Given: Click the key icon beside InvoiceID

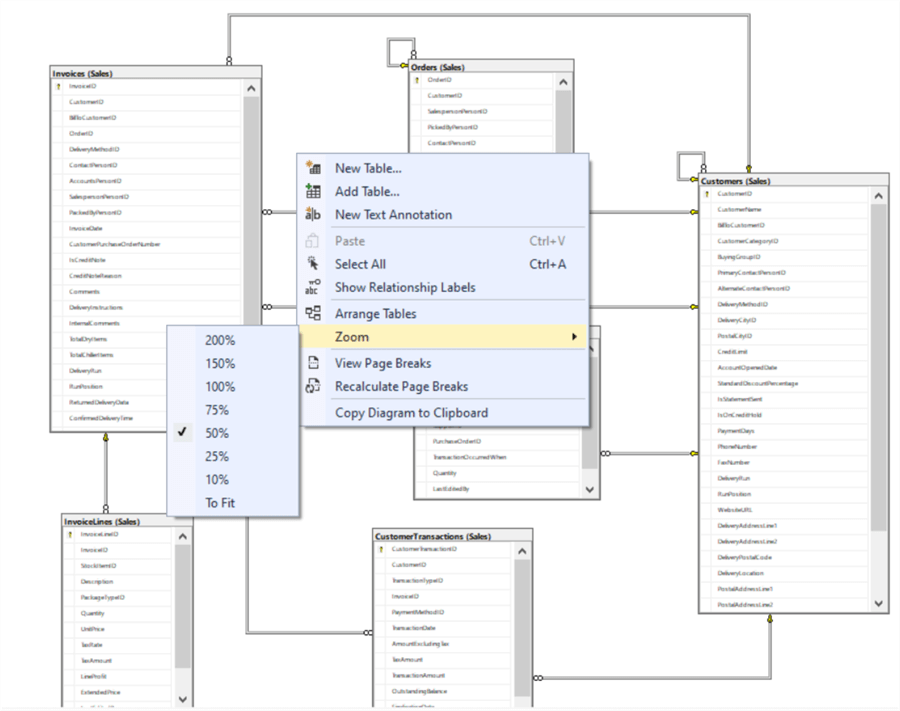Looking at the screenshot, I should tap(57, 86).
